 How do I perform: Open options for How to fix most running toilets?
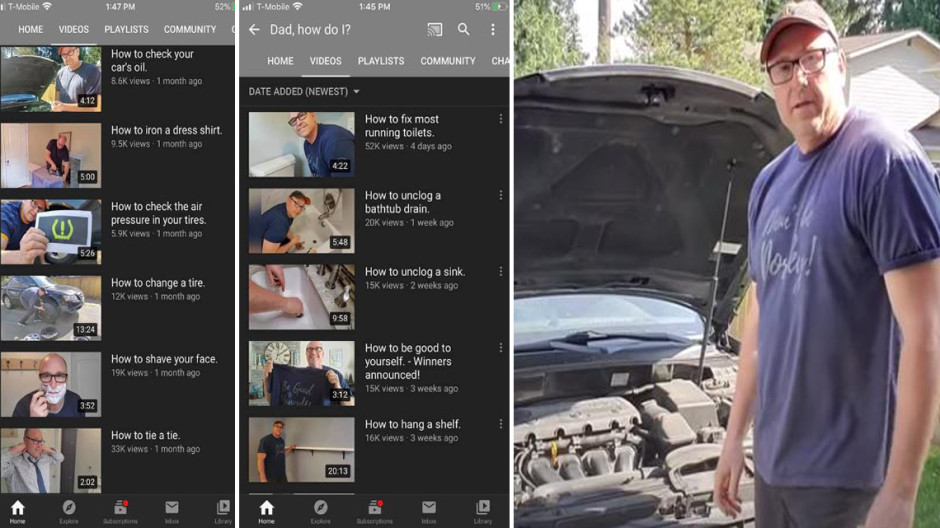(501, 119)
